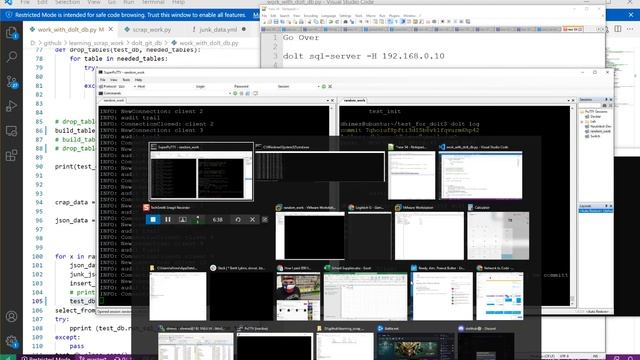Image resolution: width=640 pixels, height=360 pixels.
Task: Open the Search menu in Notepad++
Action: 284,16
